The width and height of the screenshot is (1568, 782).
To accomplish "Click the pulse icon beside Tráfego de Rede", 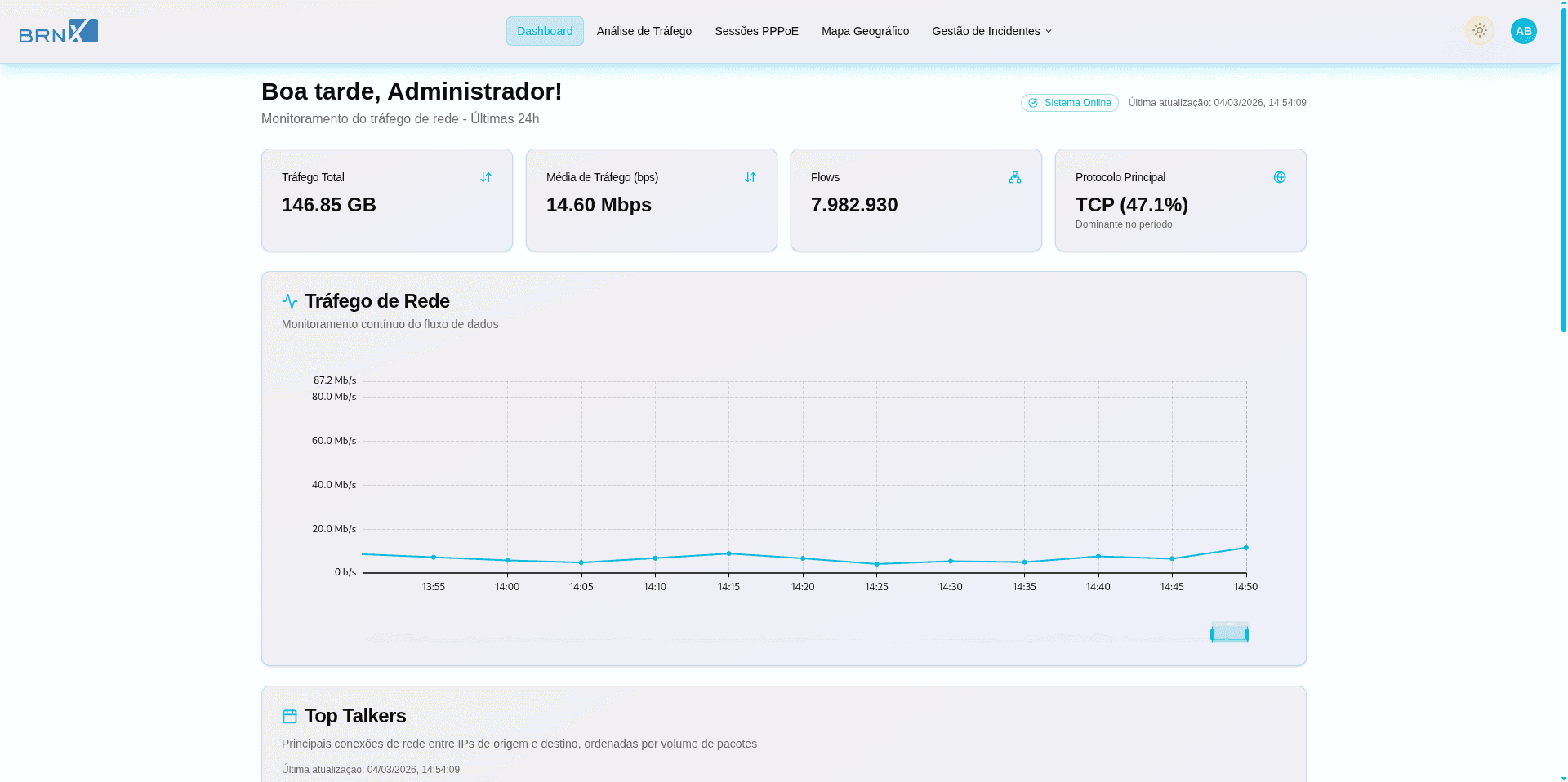I will (290, 301).
